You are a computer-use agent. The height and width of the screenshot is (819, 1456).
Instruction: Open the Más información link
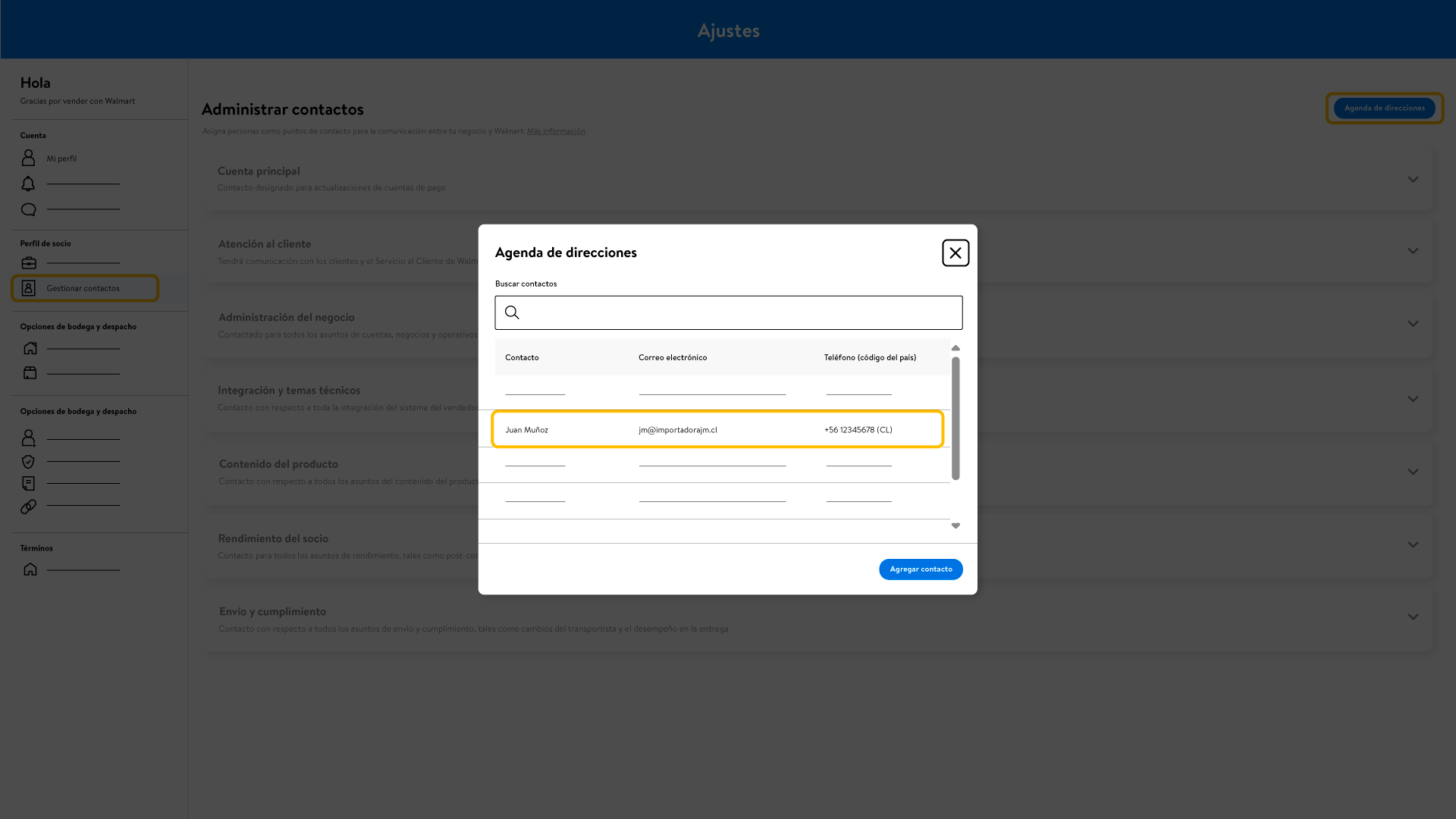tap(556, 131)
